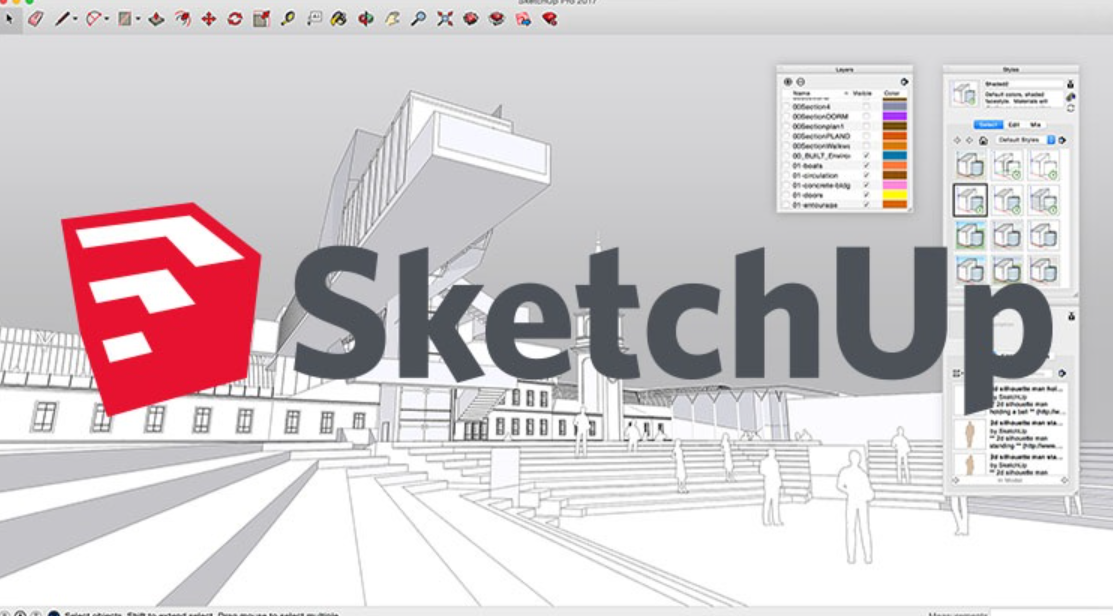Click the Layers panel title bar
The height and width of the screenshot is (616, 1113).
click(x=845, y=70)
